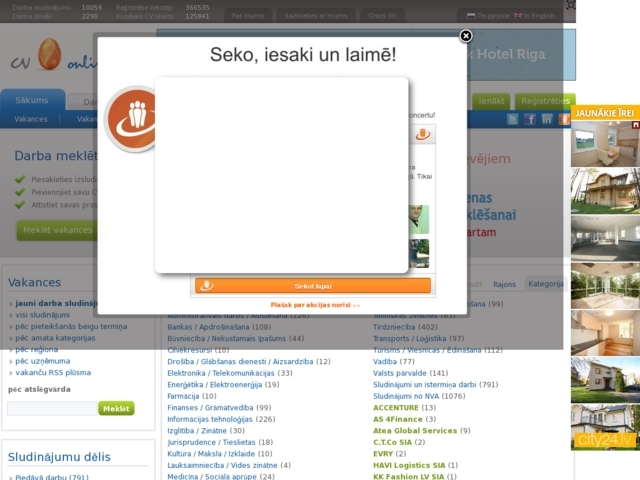Close the popup with the X button

click(x=465, y=36)
